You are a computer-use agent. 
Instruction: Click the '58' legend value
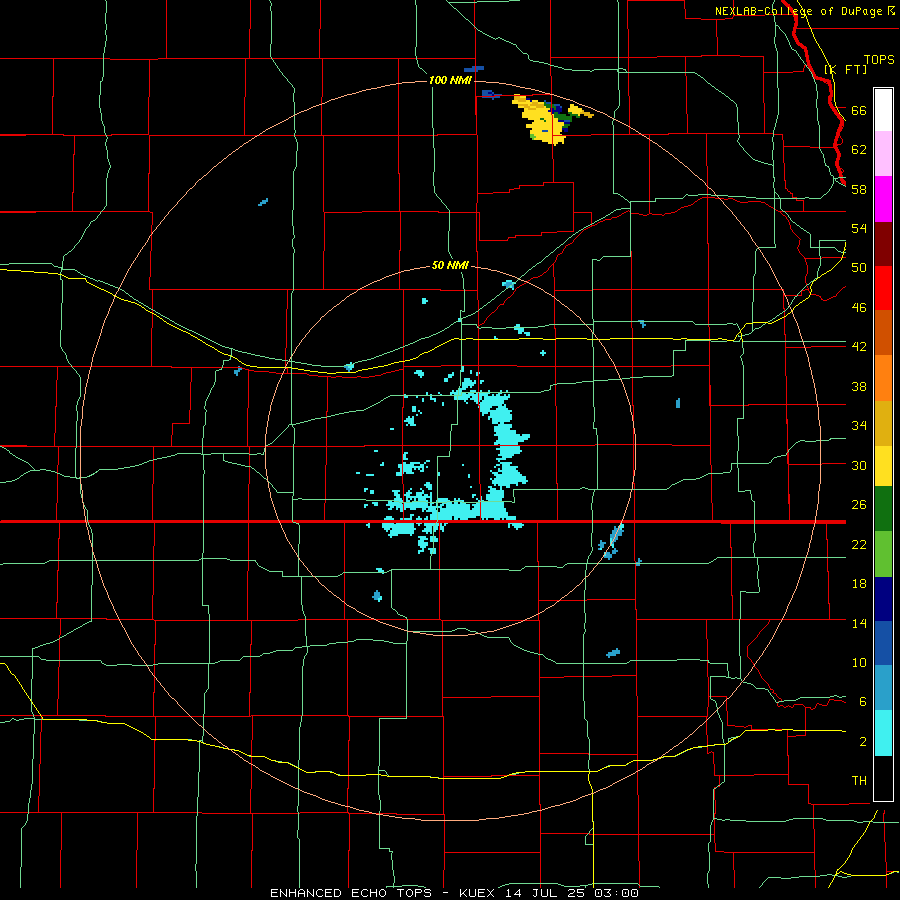859,189
